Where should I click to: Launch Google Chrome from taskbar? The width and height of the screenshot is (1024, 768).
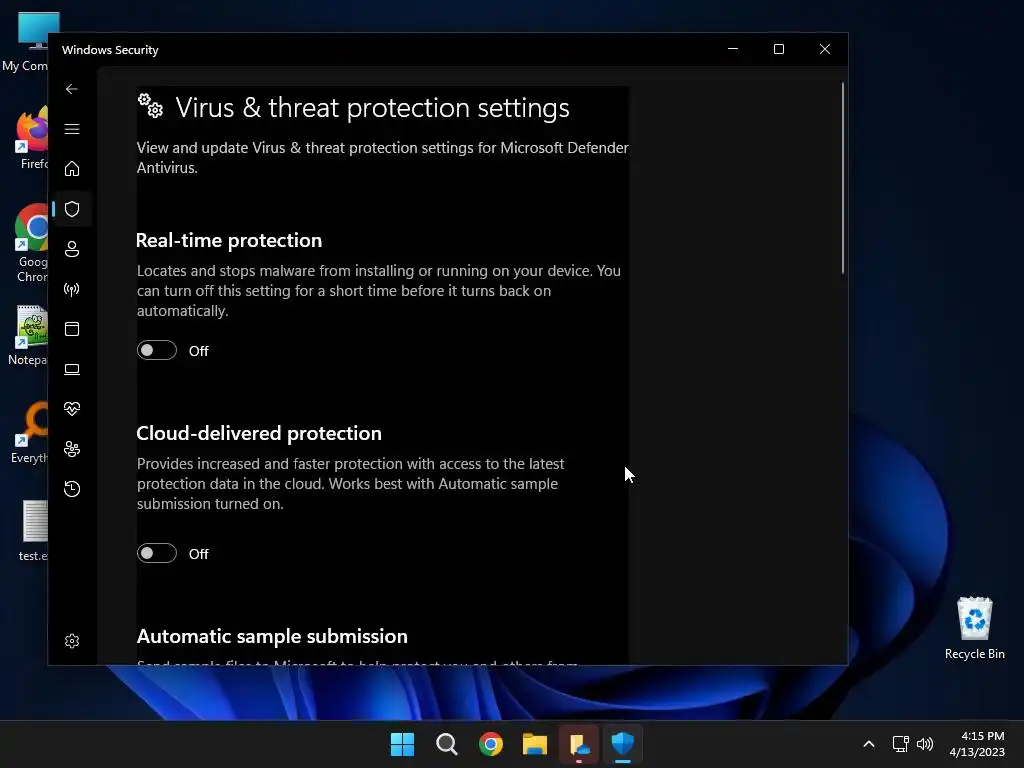click(x=491, y=744)
